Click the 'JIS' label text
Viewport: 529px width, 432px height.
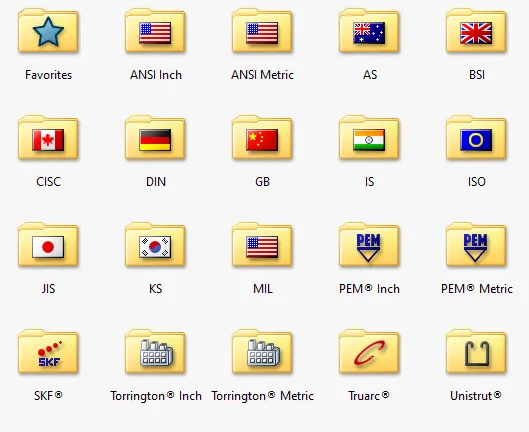click(x=49, y=289)
